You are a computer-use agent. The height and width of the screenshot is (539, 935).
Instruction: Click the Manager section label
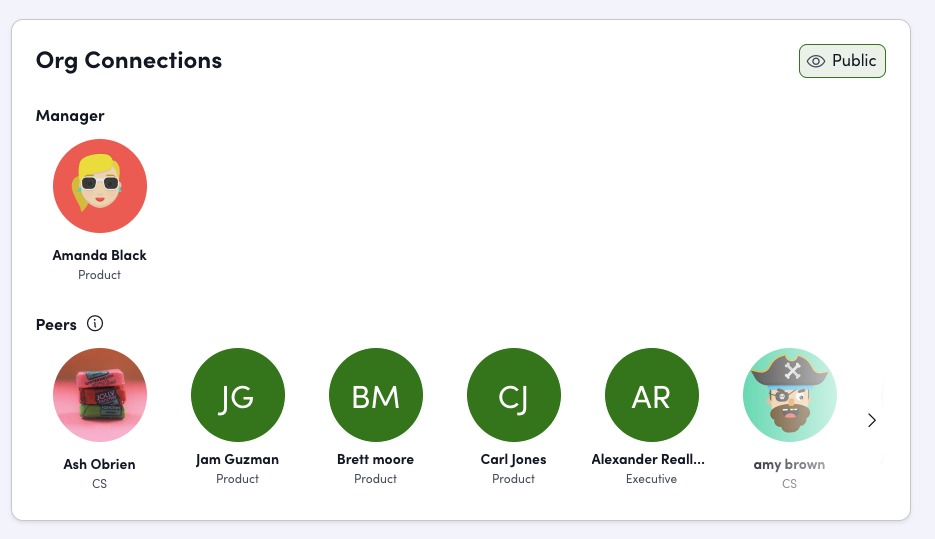pyautogui.click(x=70, y=116)
